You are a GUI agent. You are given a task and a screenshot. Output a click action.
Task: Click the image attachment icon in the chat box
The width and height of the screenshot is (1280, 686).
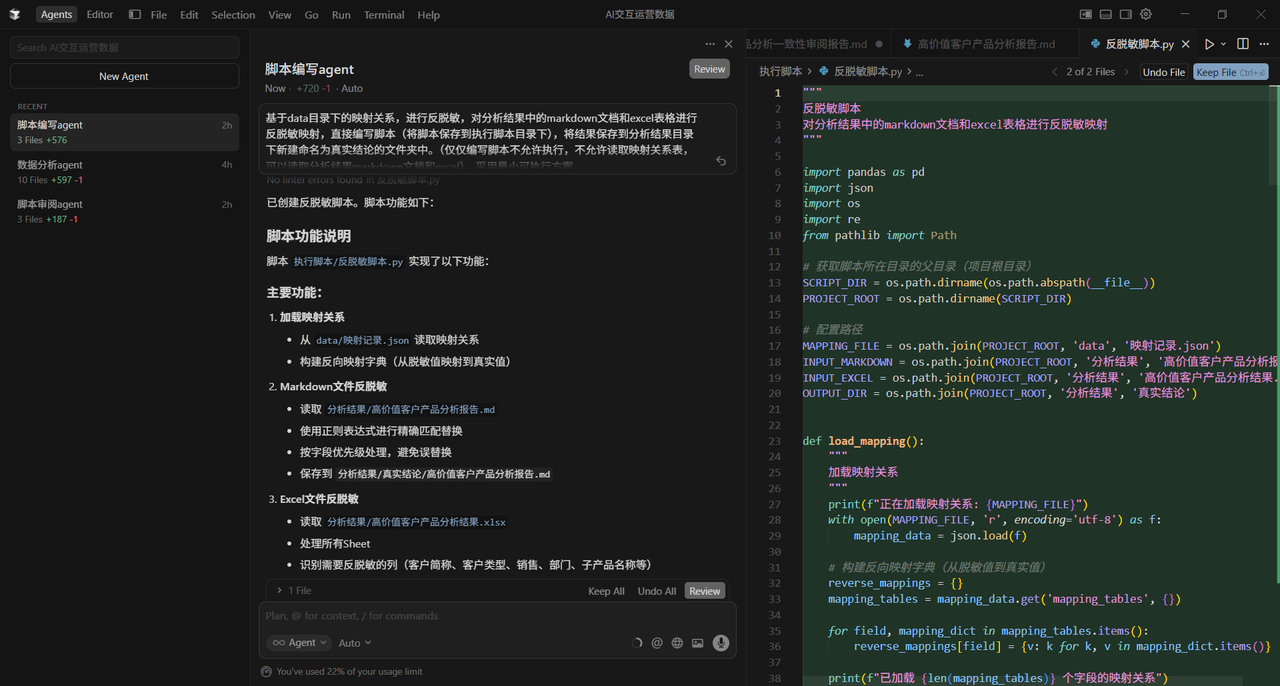click(x=697, y=643)
